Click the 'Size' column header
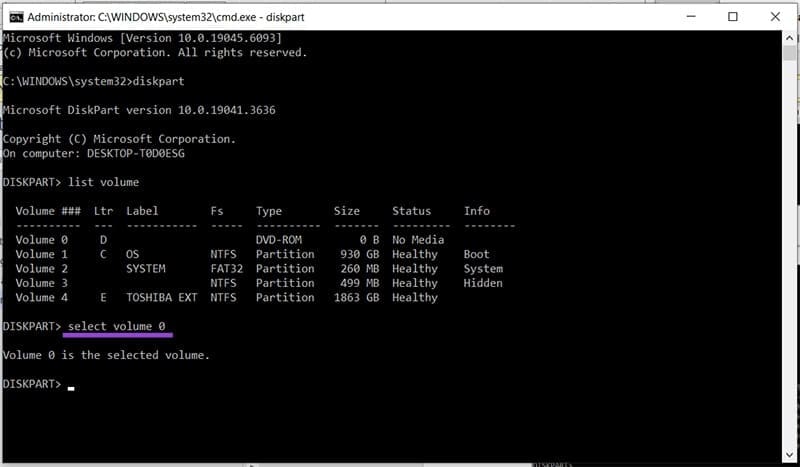This screenshot has height=467, width=800. click(x=347, y=211)
